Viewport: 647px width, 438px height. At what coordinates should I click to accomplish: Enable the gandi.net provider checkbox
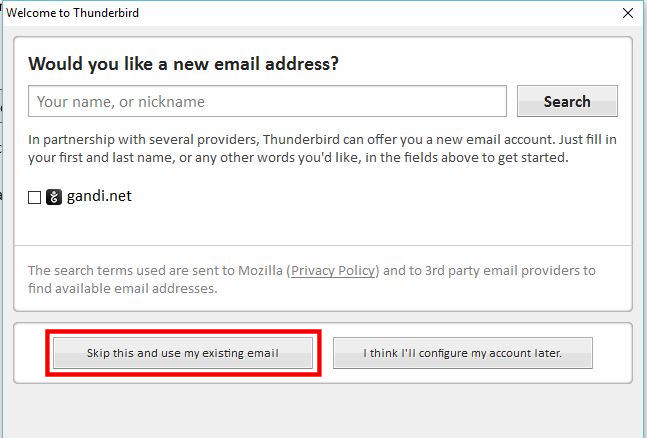point(35,198)
